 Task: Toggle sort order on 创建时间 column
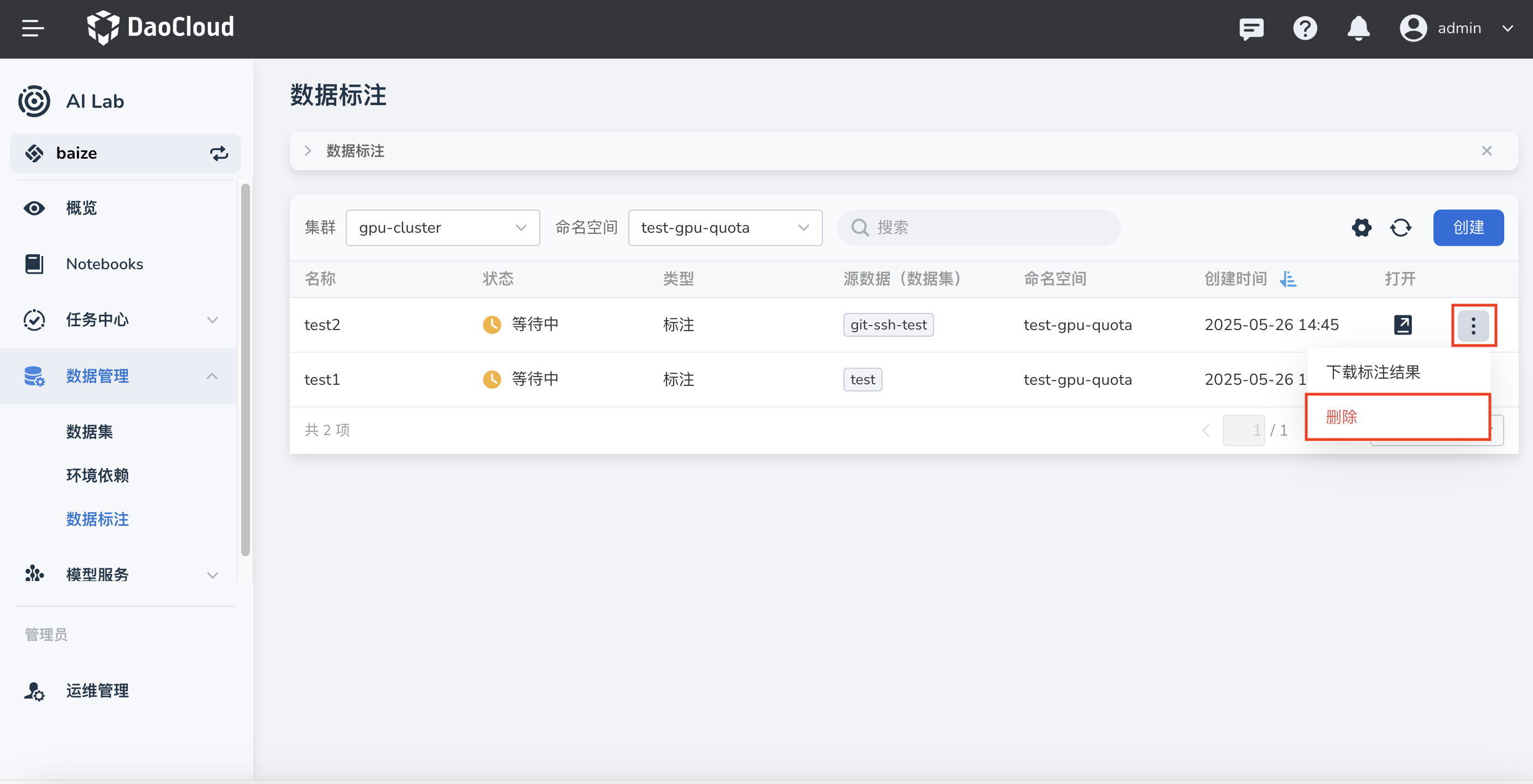coord(1288,279)
